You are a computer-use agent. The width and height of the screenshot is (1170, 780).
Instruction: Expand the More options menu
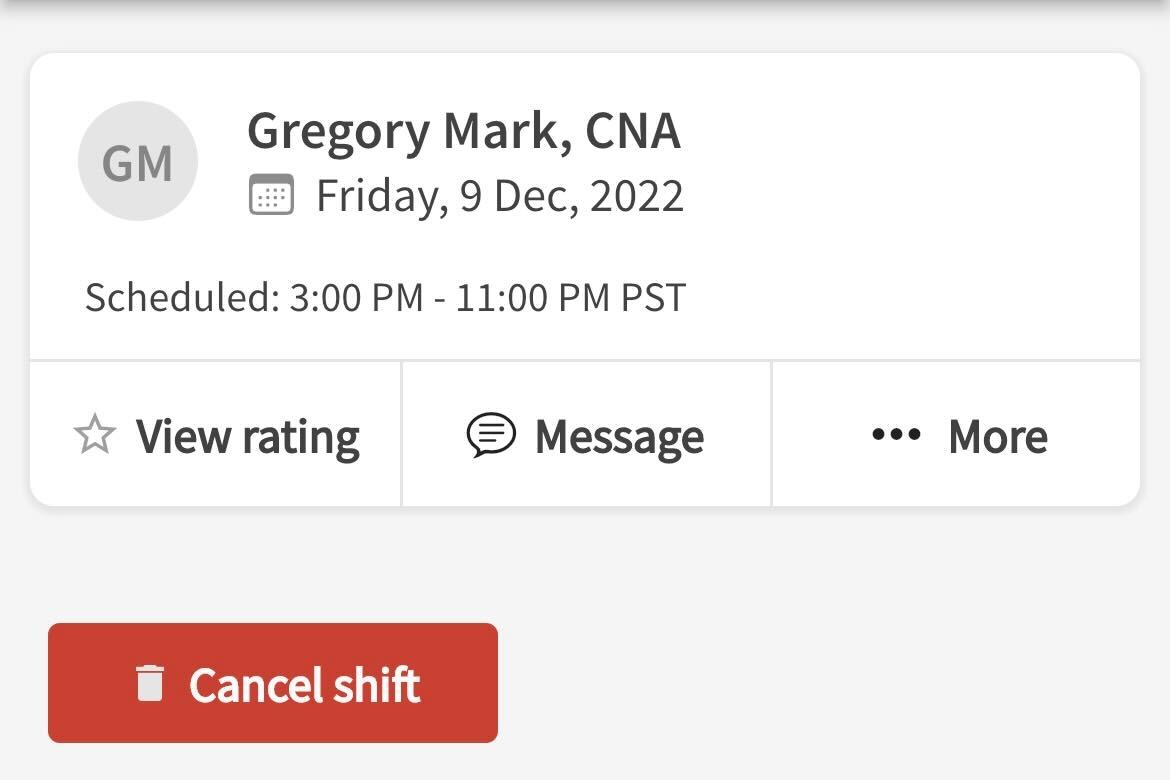coord(957,435)
